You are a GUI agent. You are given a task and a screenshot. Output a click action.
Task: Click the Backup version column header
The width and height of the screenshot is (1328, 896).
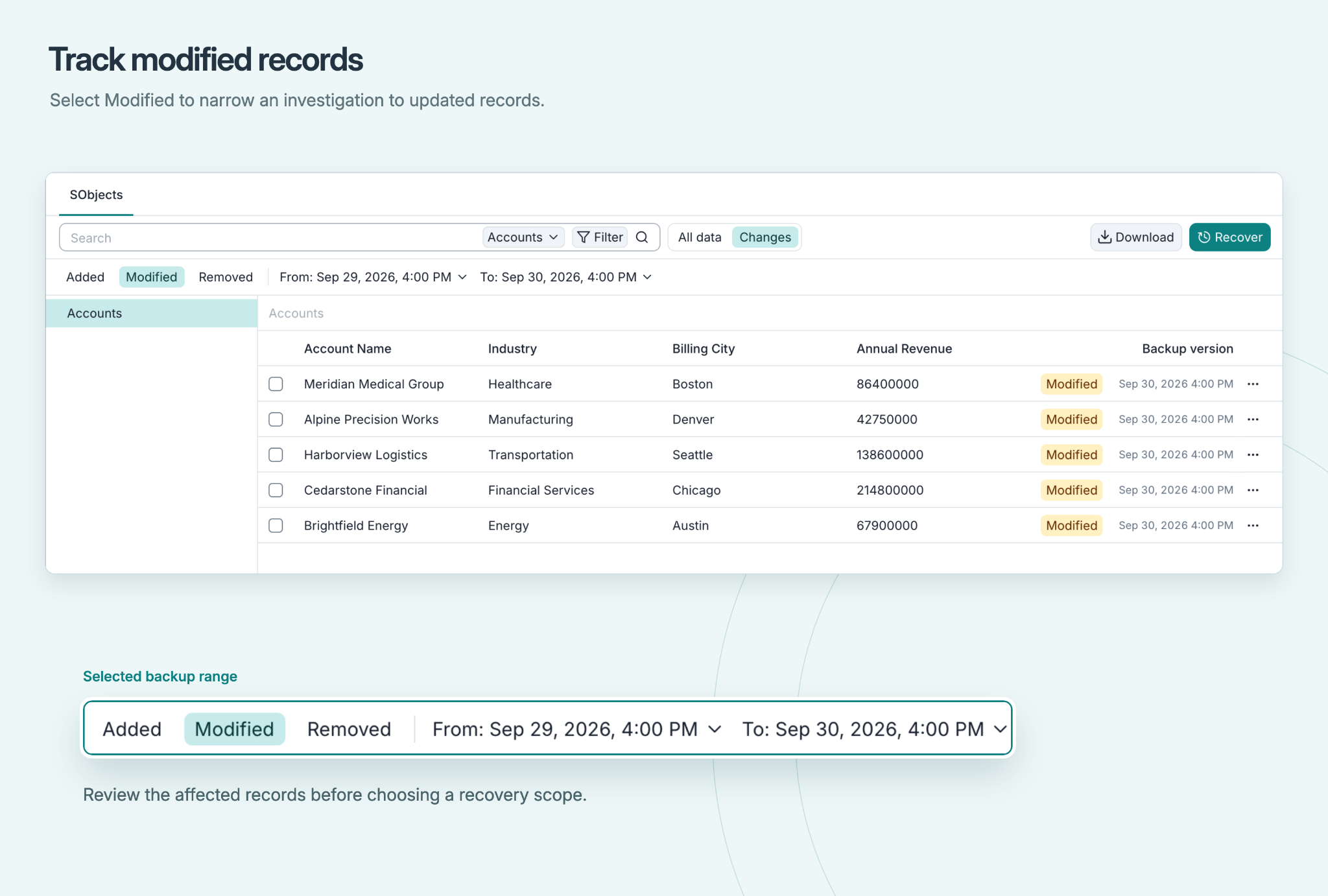click(x=1187, y=349)
